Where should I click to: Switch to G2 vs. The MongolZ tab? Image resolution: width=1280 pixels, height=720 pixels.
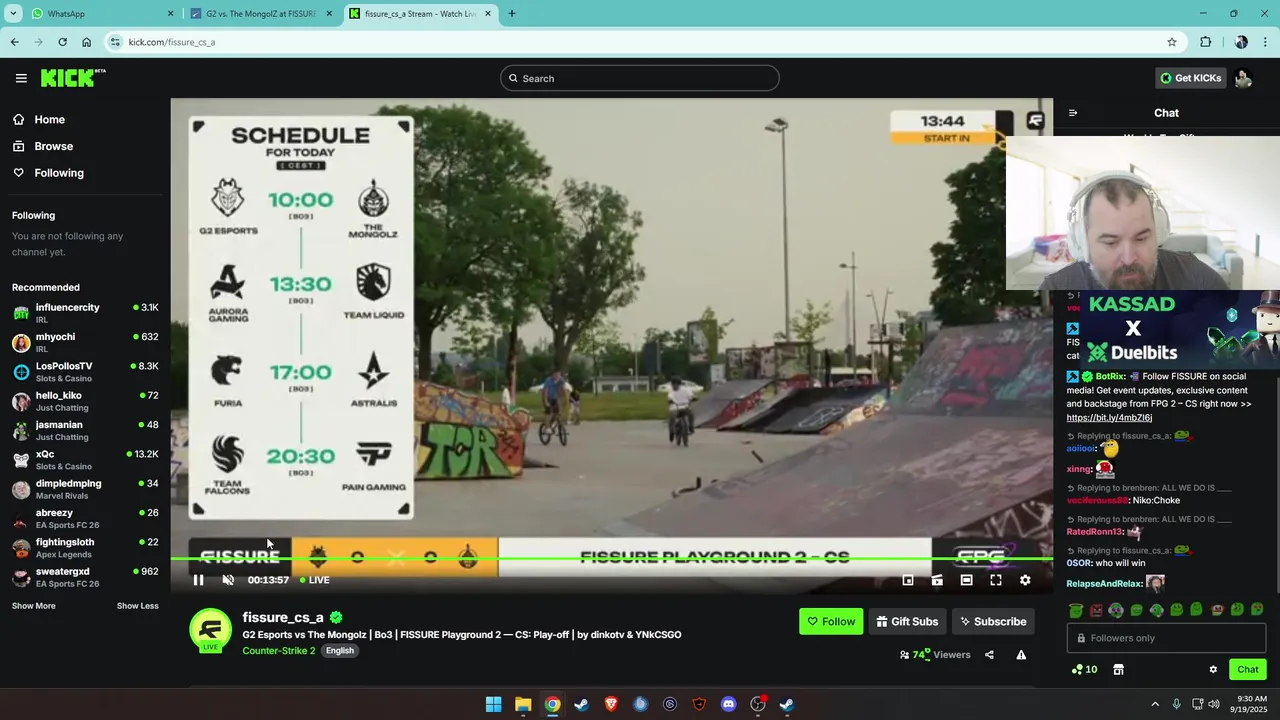click(260, 14)
